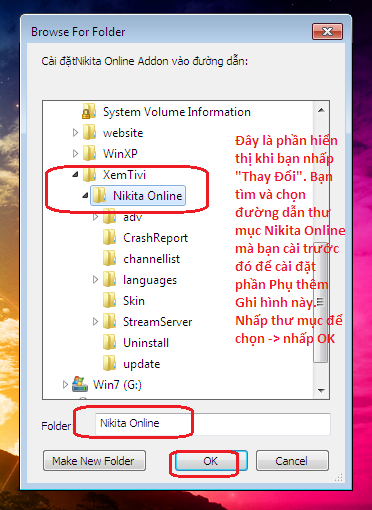This screenshot has height=510, width=372.
Task: Click the Nikita Online folder icon
Action: (99, 195)
